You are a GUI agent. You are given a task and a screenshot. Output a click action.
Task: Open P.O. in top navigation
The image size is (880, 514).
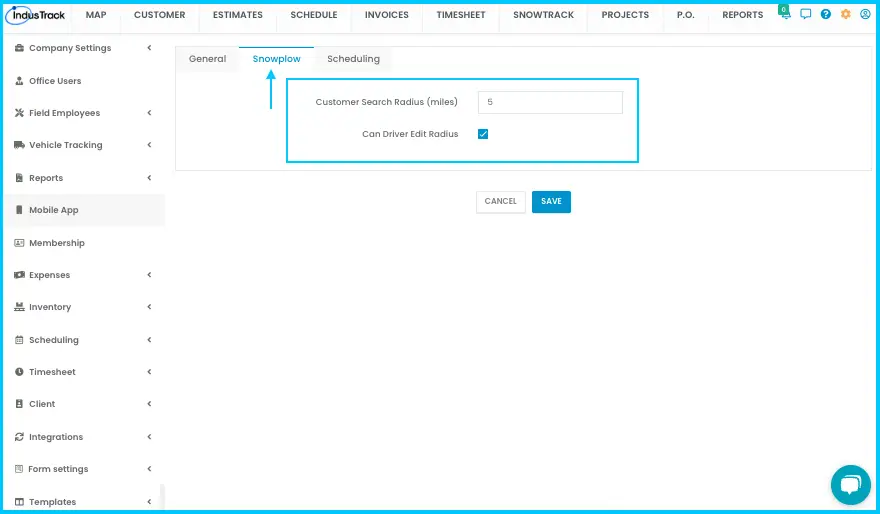point(685,15)
